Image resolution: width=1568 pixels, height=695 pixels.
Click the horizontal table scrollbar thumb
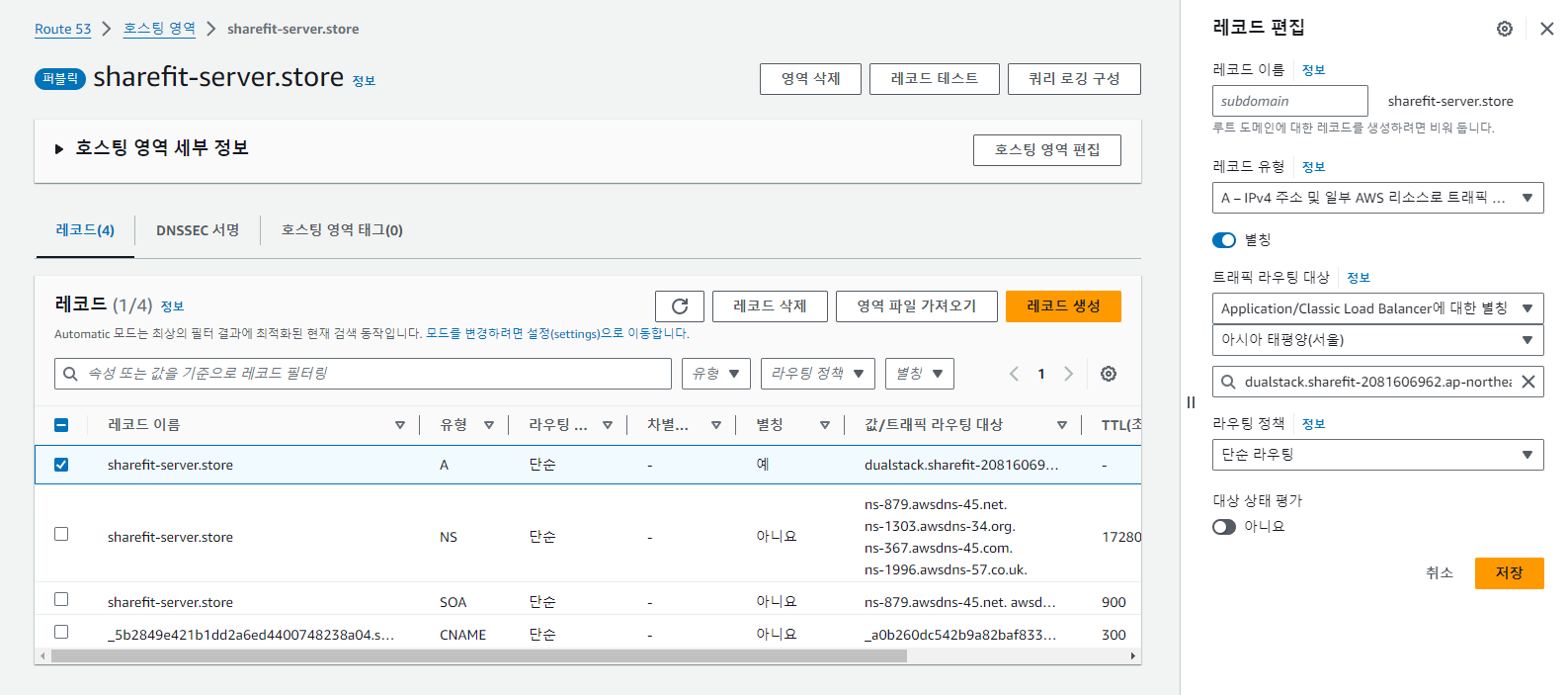click(479, 656)
